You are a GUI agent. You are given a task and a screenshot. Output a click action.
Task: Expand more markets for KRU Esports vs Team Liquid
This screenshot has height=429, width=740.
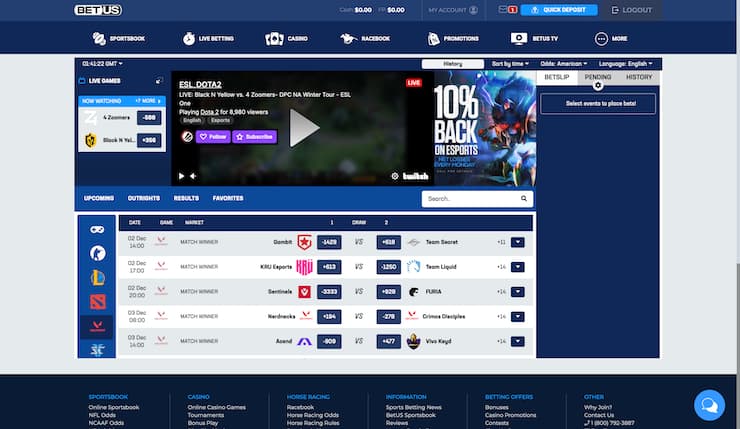[517, 267]
